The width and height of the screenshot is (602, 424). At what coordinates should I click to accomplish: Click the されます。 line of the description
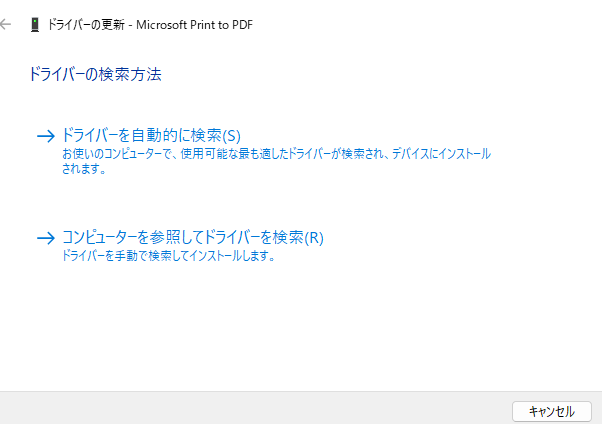pos(84,169)
